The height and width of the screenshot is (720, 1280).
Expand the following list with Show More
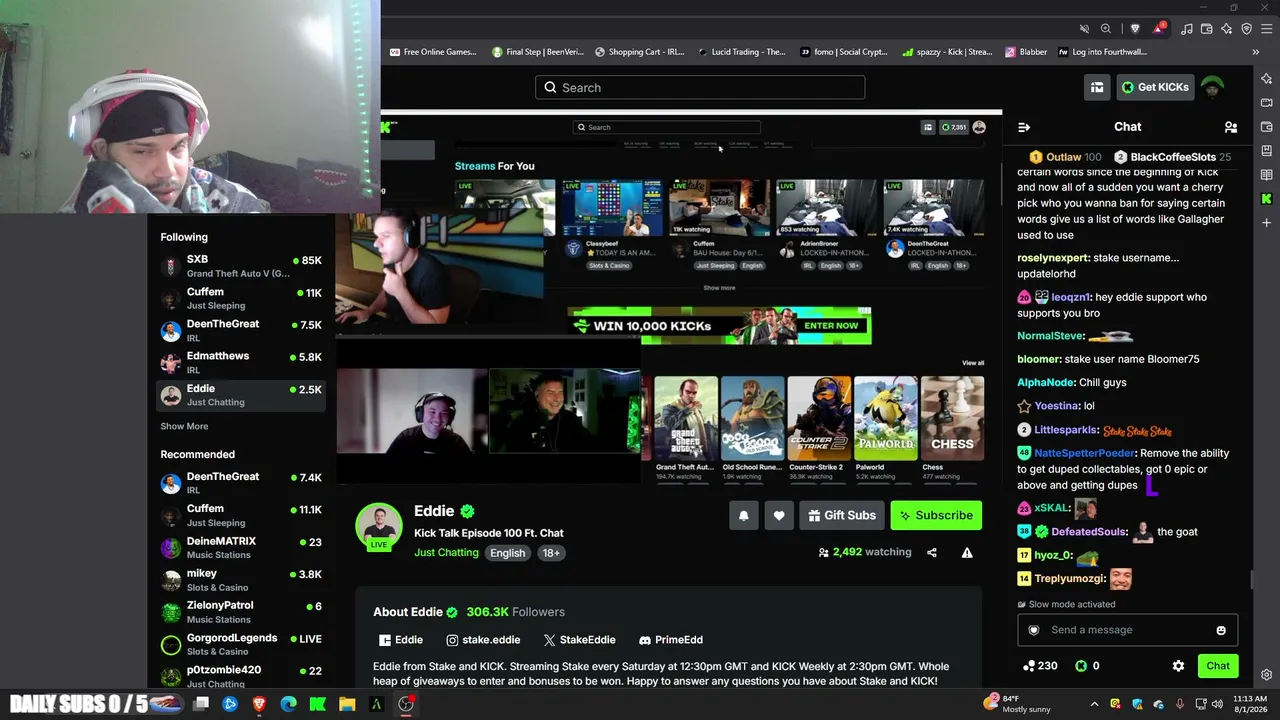(184, 426)
